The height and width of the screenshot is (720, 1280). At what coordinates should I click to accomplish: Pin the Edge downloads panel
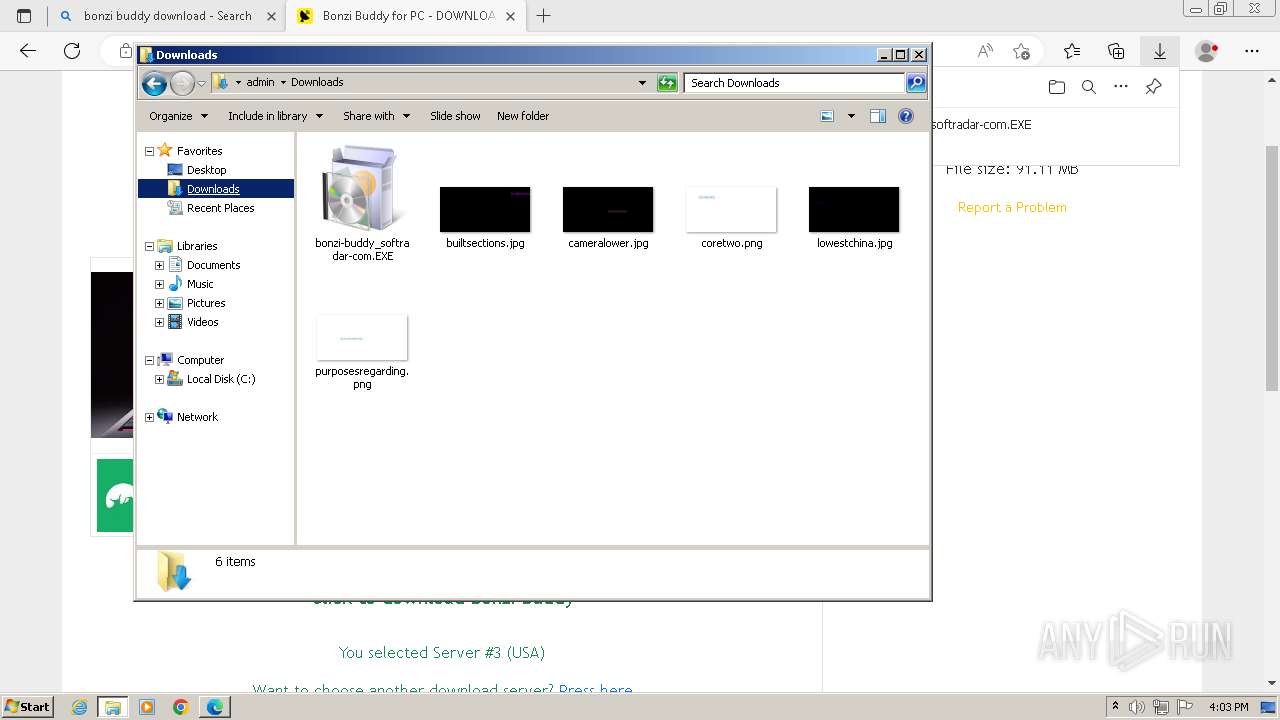coord(1153,87)
